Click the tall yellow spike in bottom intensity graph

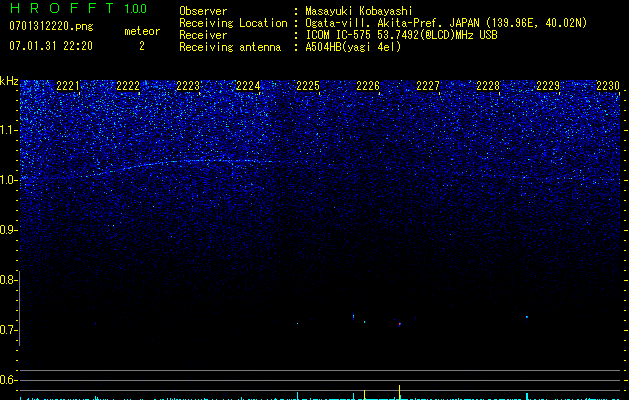pos(400,392)
